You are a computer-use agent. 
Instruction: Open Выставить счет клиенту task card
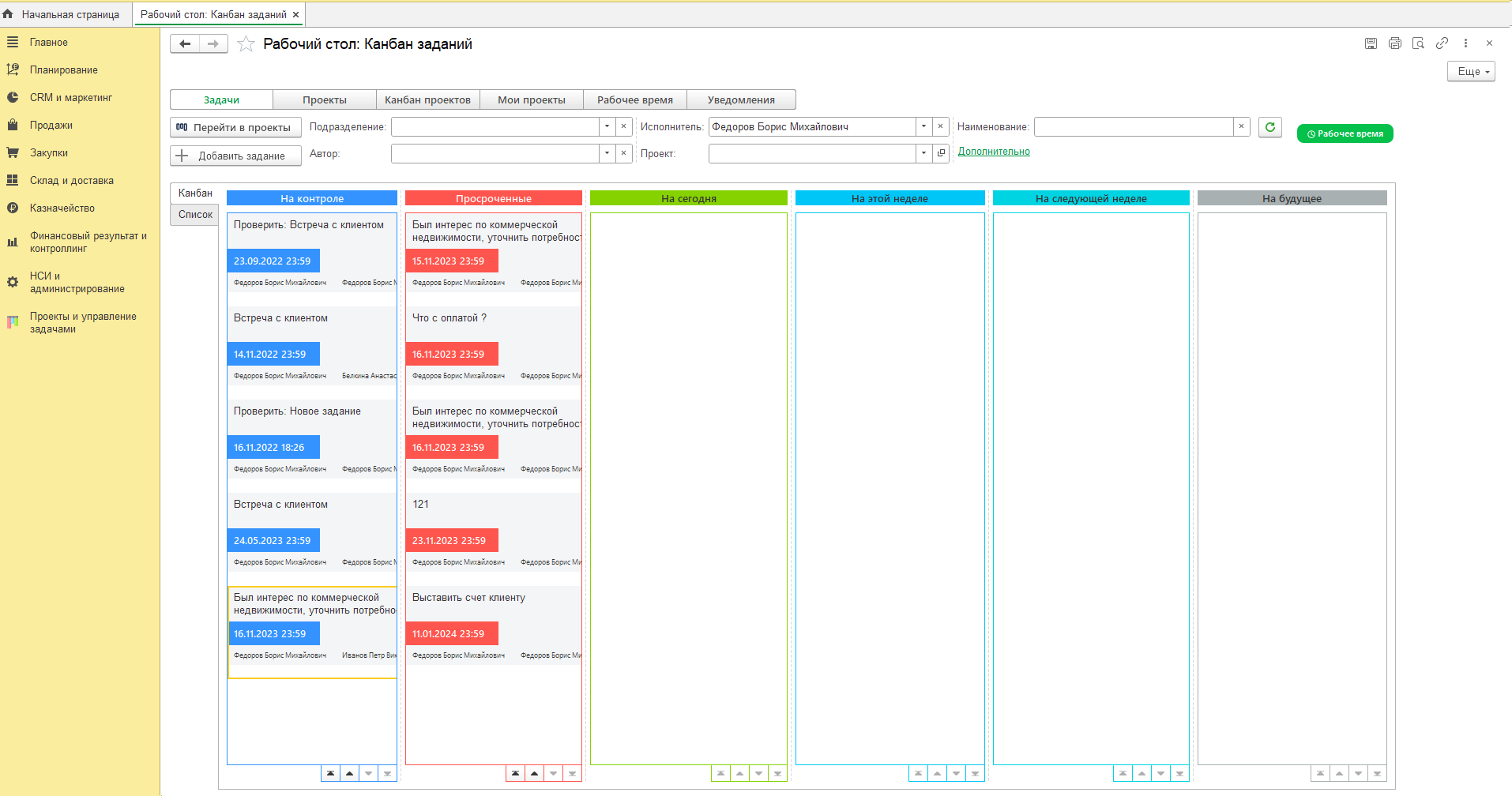coord(494,625)
